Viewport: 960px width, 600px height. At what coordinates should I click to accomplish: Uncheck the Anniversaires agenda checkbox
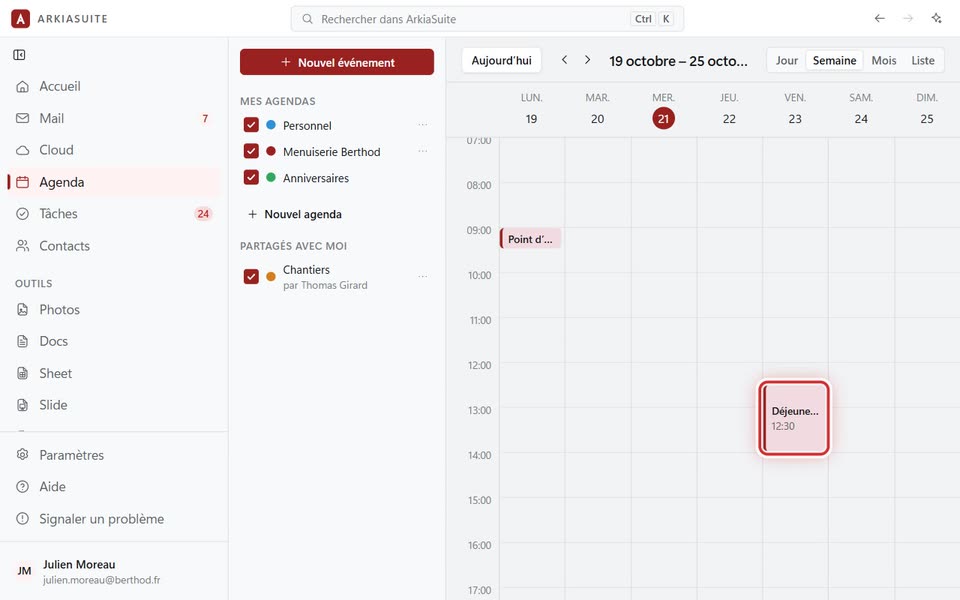(x=251, y=178)
